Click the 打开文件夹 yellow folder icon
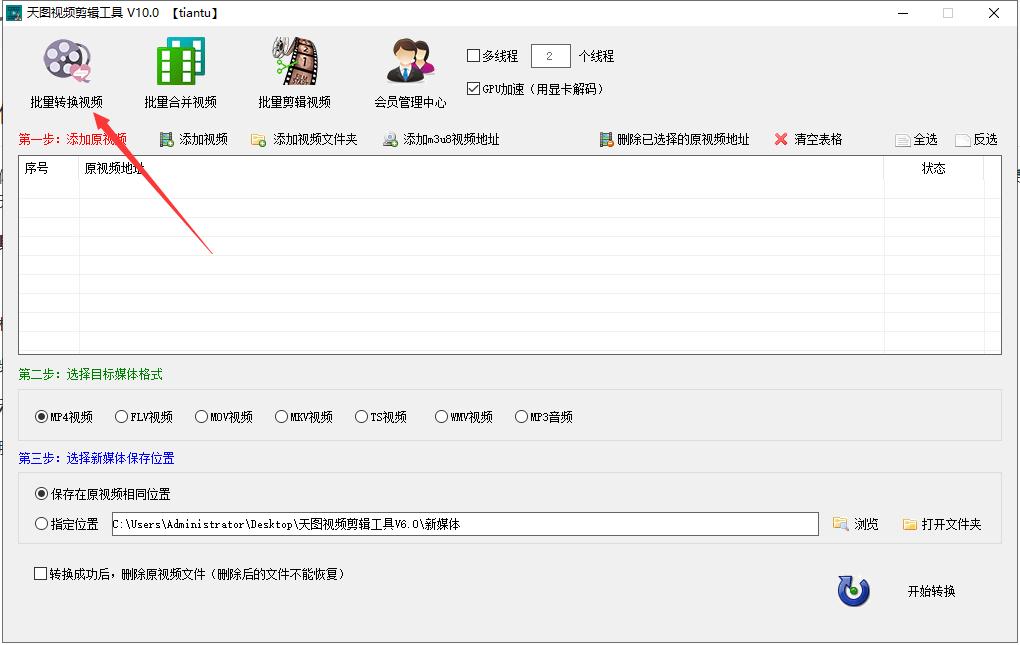 click(x=909, y=524)
